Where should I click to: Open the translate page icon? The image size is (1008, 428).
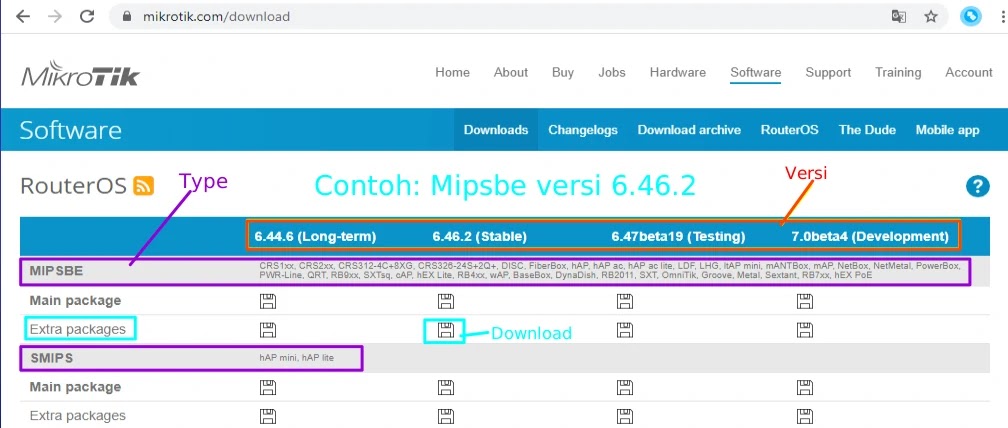pyautogui.click(x=899, y=17)
